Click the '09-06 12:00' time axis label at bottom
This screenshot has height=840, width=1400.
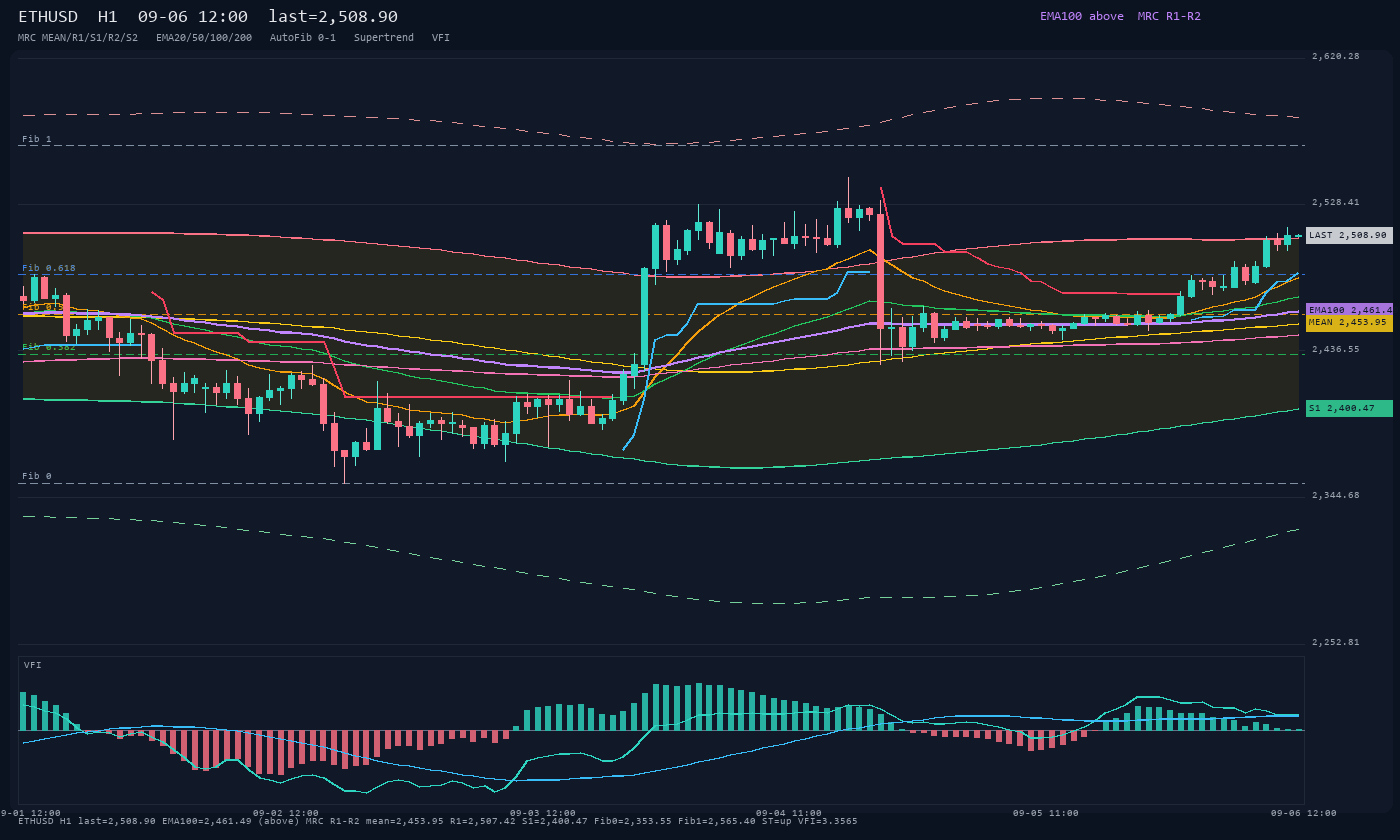click(1304, 813)
